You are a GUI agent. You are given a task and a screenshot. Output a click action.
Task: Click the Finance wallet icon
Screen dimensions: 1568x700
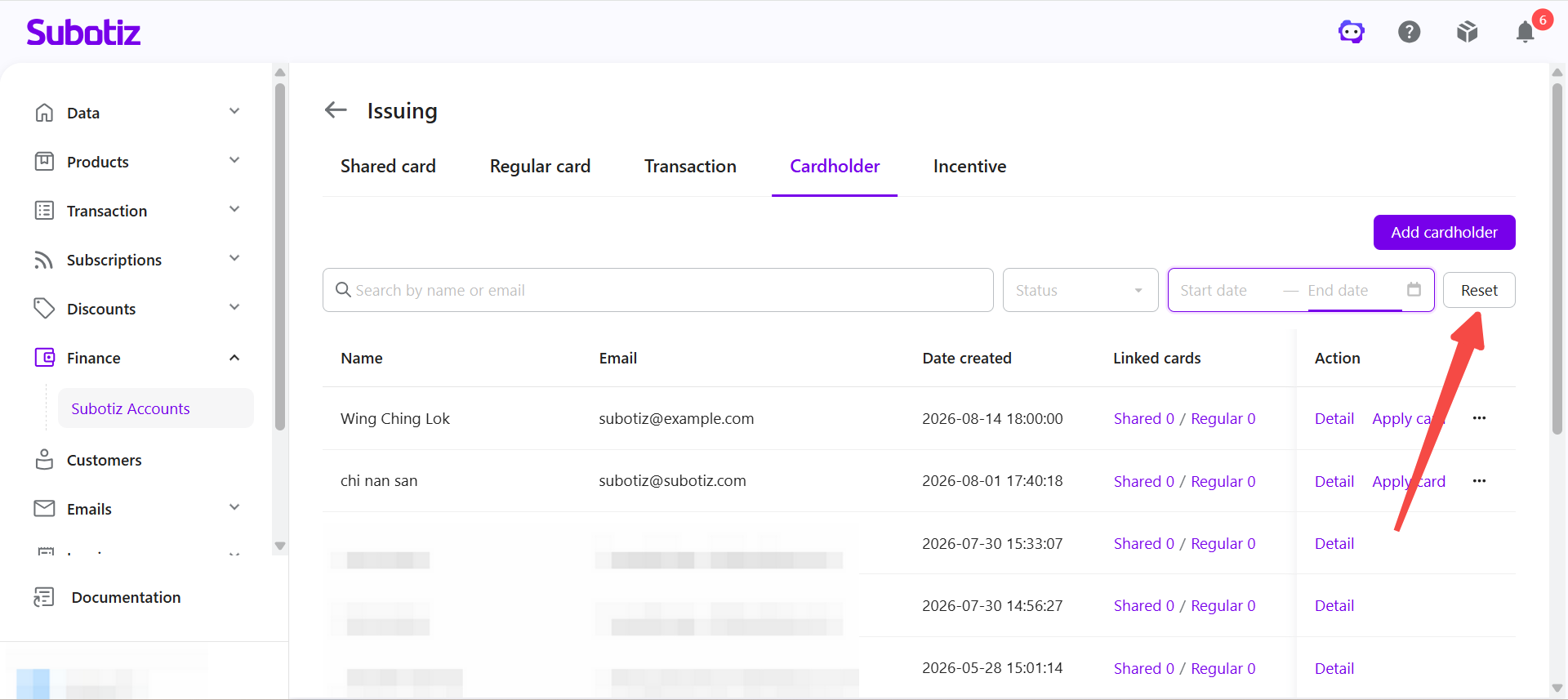(x=44, y=358)
